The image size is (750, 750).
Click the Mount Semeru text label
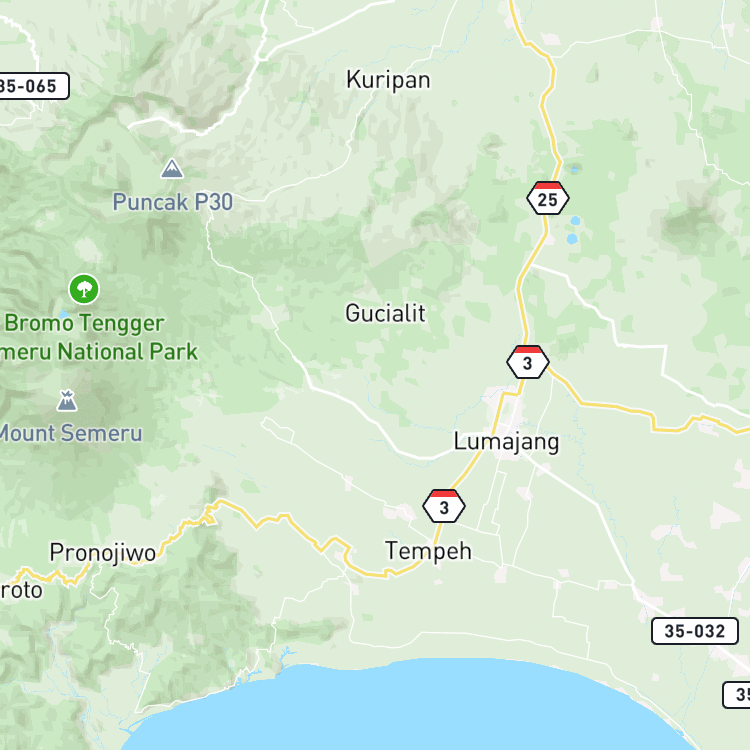click(70, 433)
